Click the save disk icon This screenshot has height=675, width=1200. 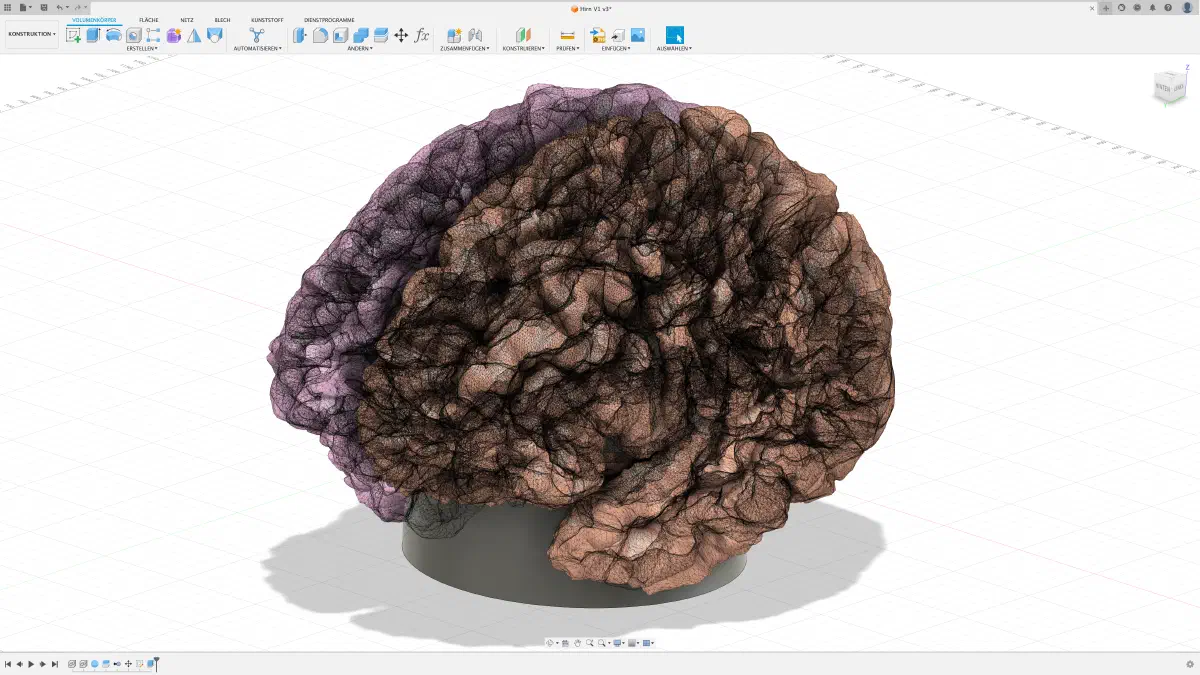coord(44,7)
